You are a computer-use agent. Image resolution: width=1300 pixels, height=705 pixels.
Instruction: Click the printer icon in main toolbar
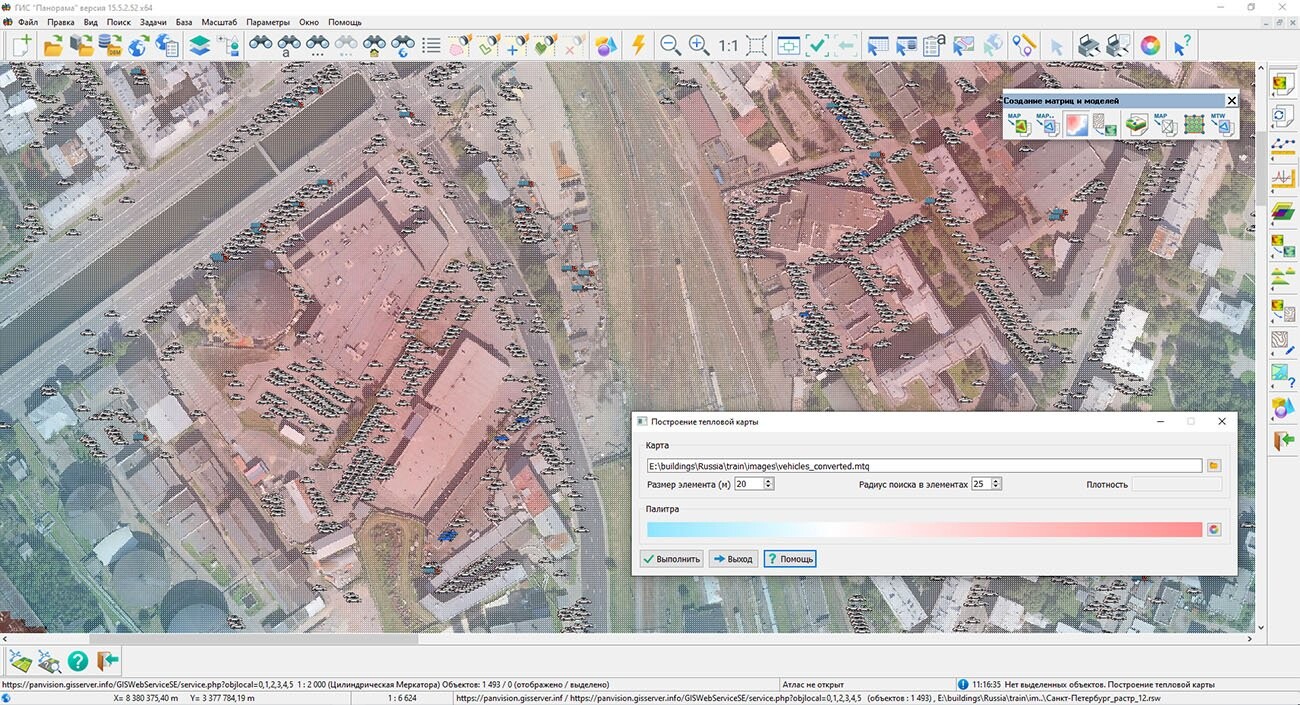tap(1089, 45)
